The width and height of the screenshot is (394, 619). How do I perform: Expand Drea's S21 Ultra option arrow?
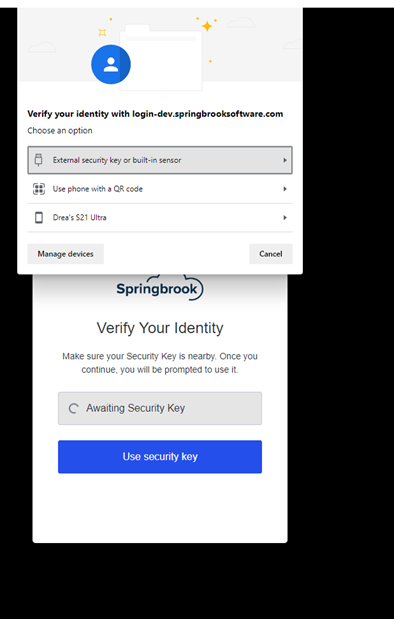tap(285, 218)
